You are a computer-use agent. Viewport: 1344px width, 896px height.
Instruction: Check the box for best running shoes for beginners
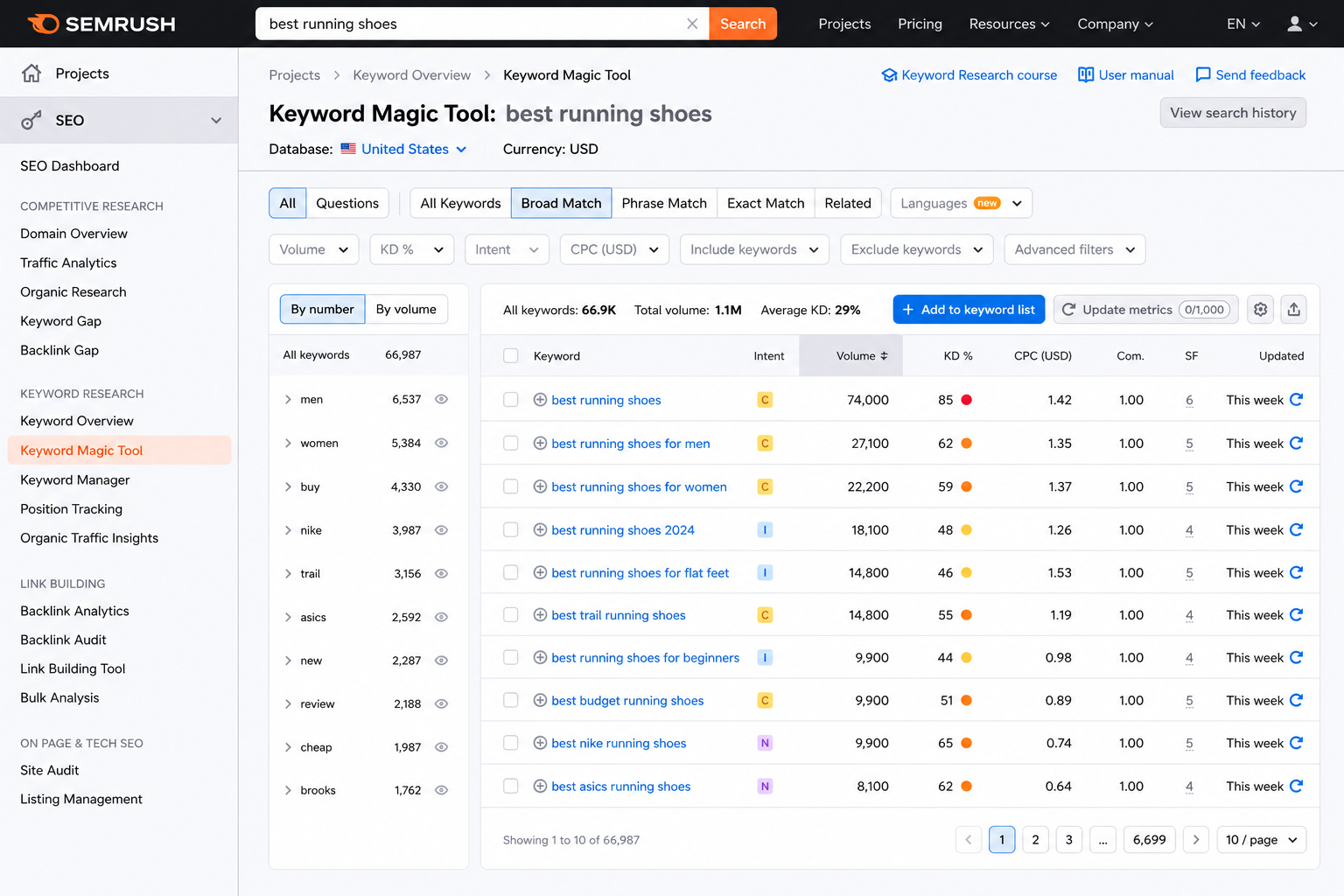coord(511,657)
